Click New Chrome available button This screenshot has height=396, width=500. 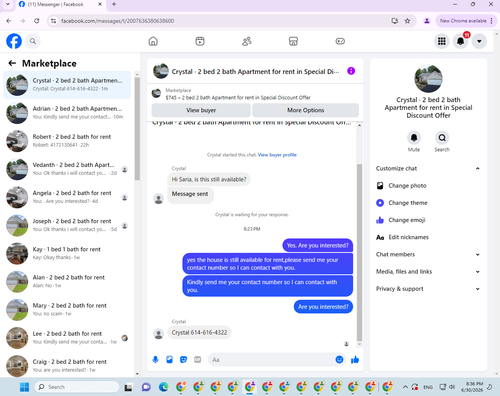click(466, 21)
